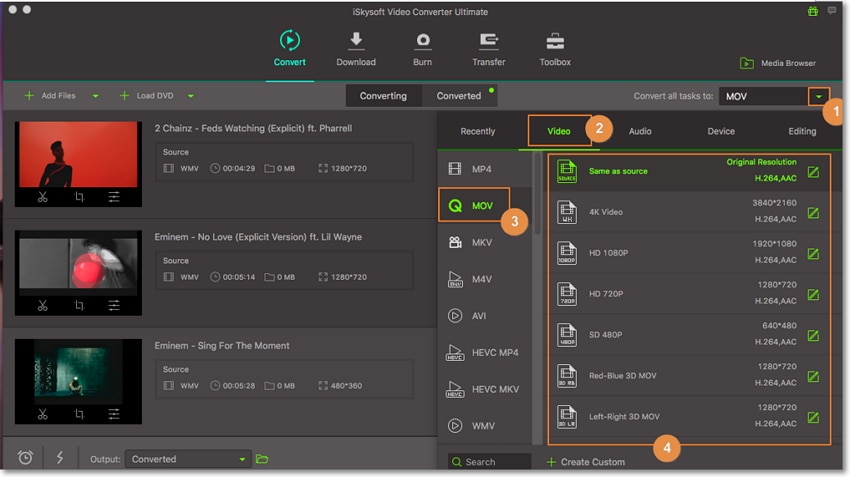850x477 pixels.
Task: Edit the SD 480P preset settings
Action: tap(813, 336)
